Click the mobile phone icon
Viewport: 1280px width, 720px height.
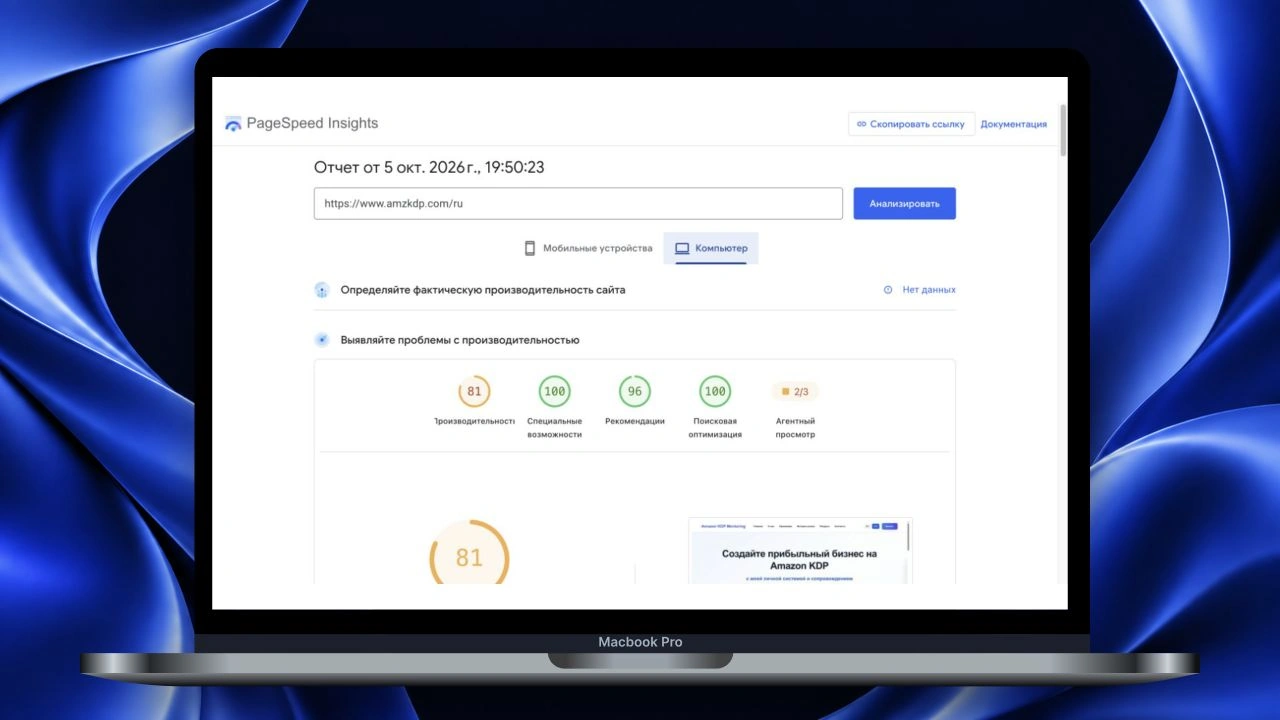530,248
